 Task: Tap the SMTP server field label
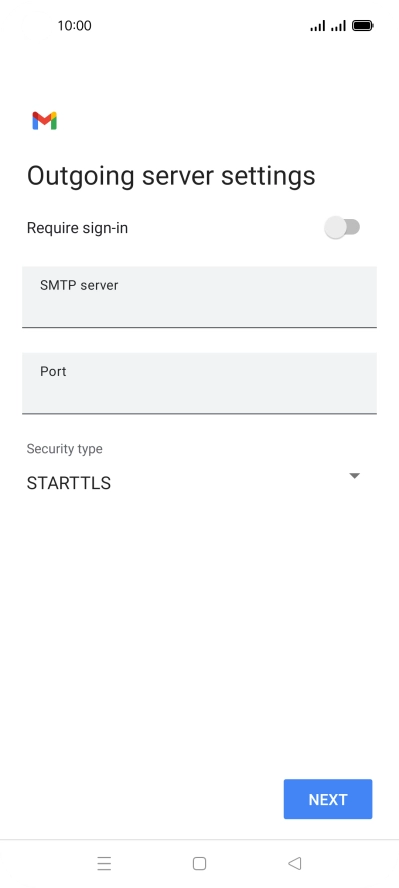click(79, 285)
